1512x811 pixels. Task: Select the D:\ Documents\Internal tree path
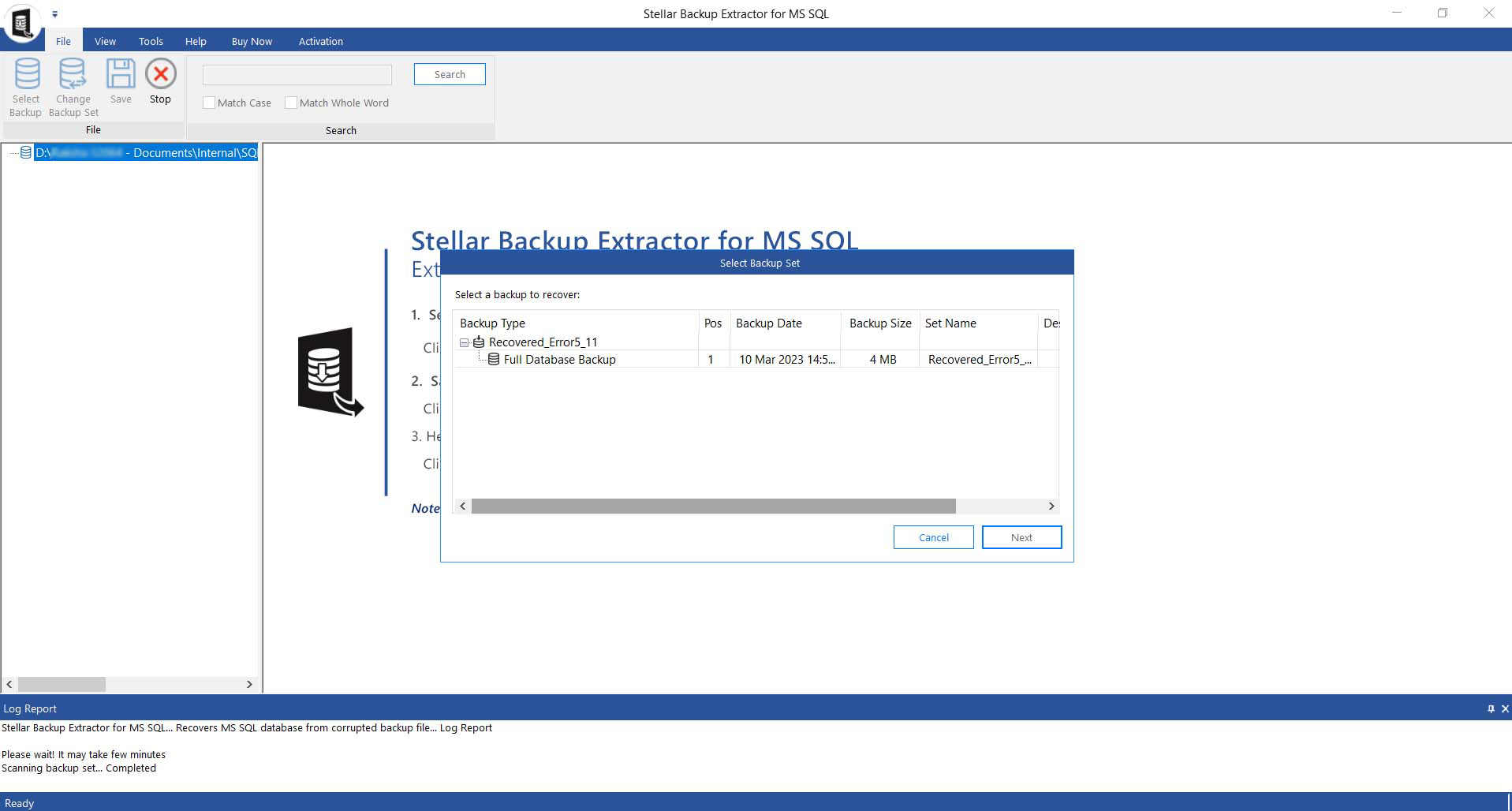point(146,152)
